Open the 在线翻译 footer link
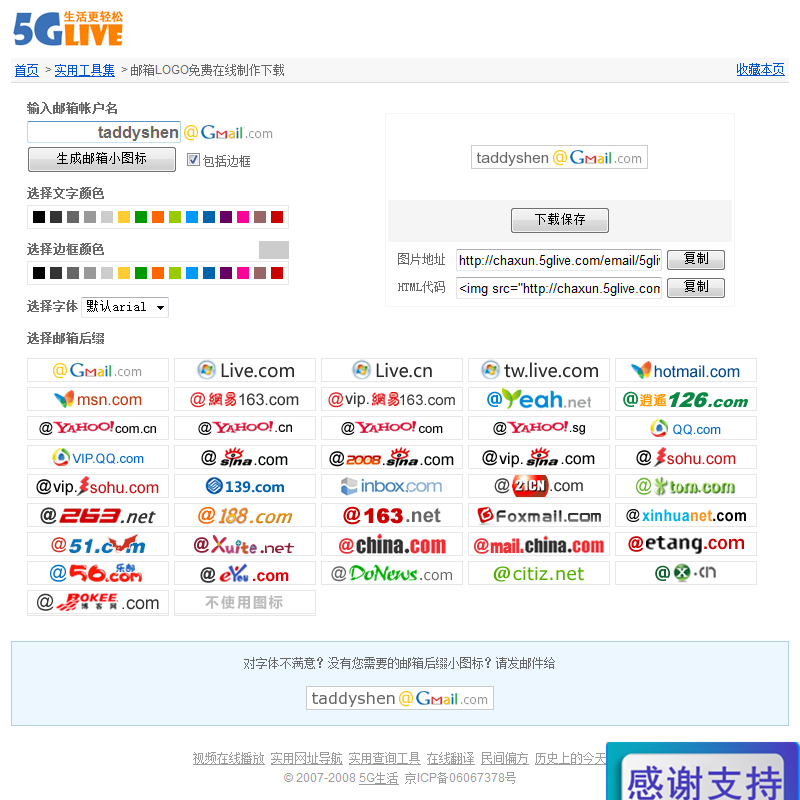The width and height of the screenshot is (800, 800). point(451,759)
